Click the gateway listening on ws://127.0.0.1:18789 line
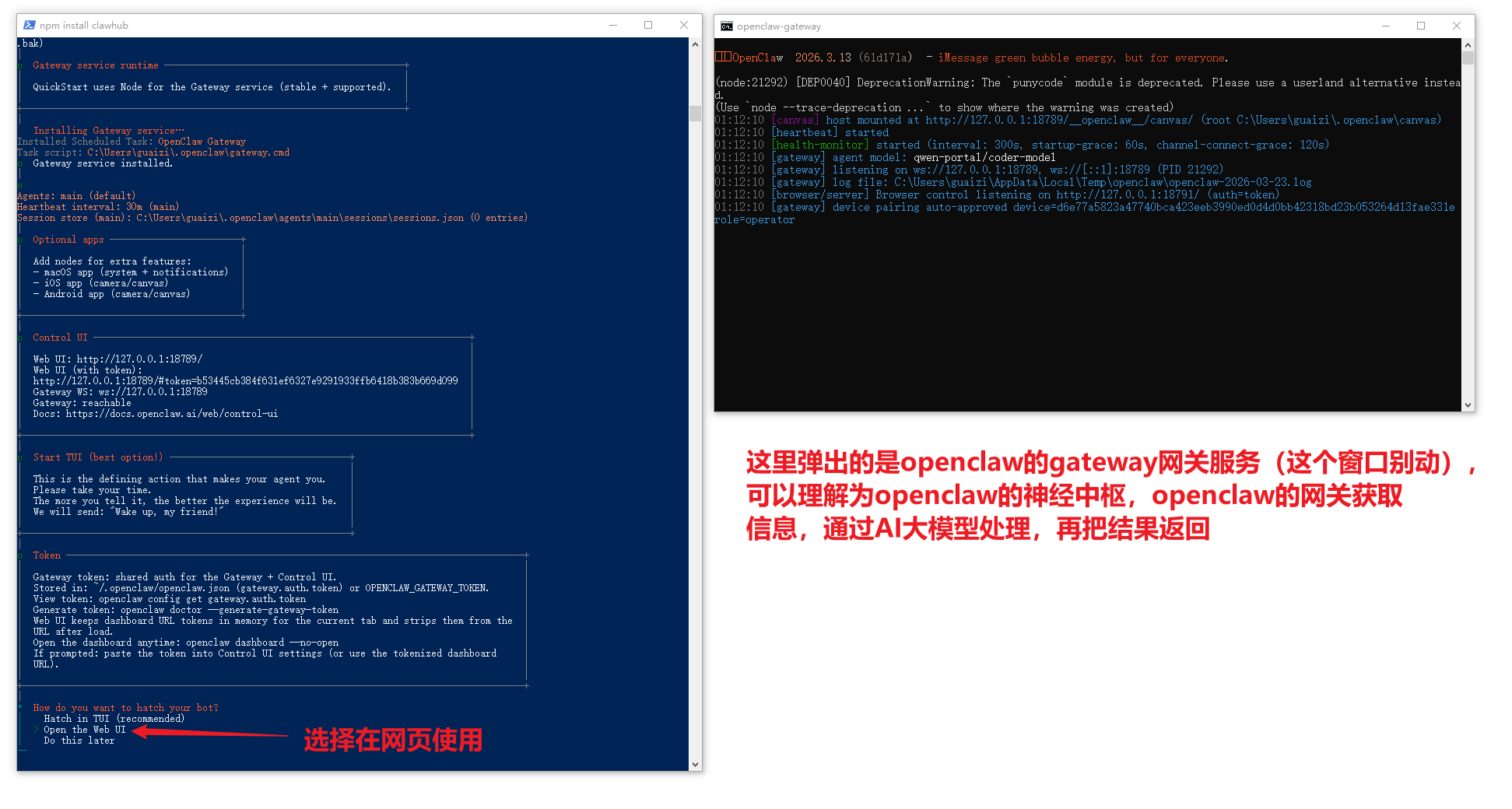This screenshot has height=809, width=1512. point(969,170)
